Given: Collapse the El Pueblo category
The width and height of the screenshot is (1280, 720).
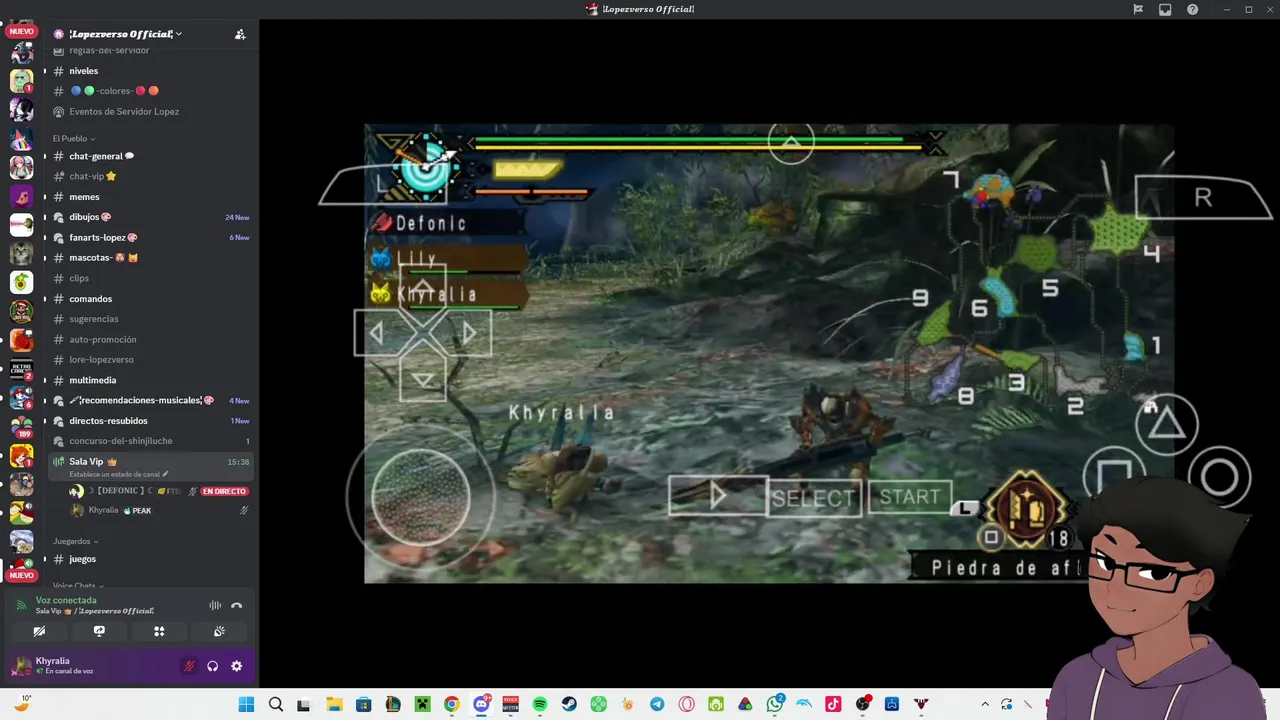Looking at the screenshot, I should [74, 138].
